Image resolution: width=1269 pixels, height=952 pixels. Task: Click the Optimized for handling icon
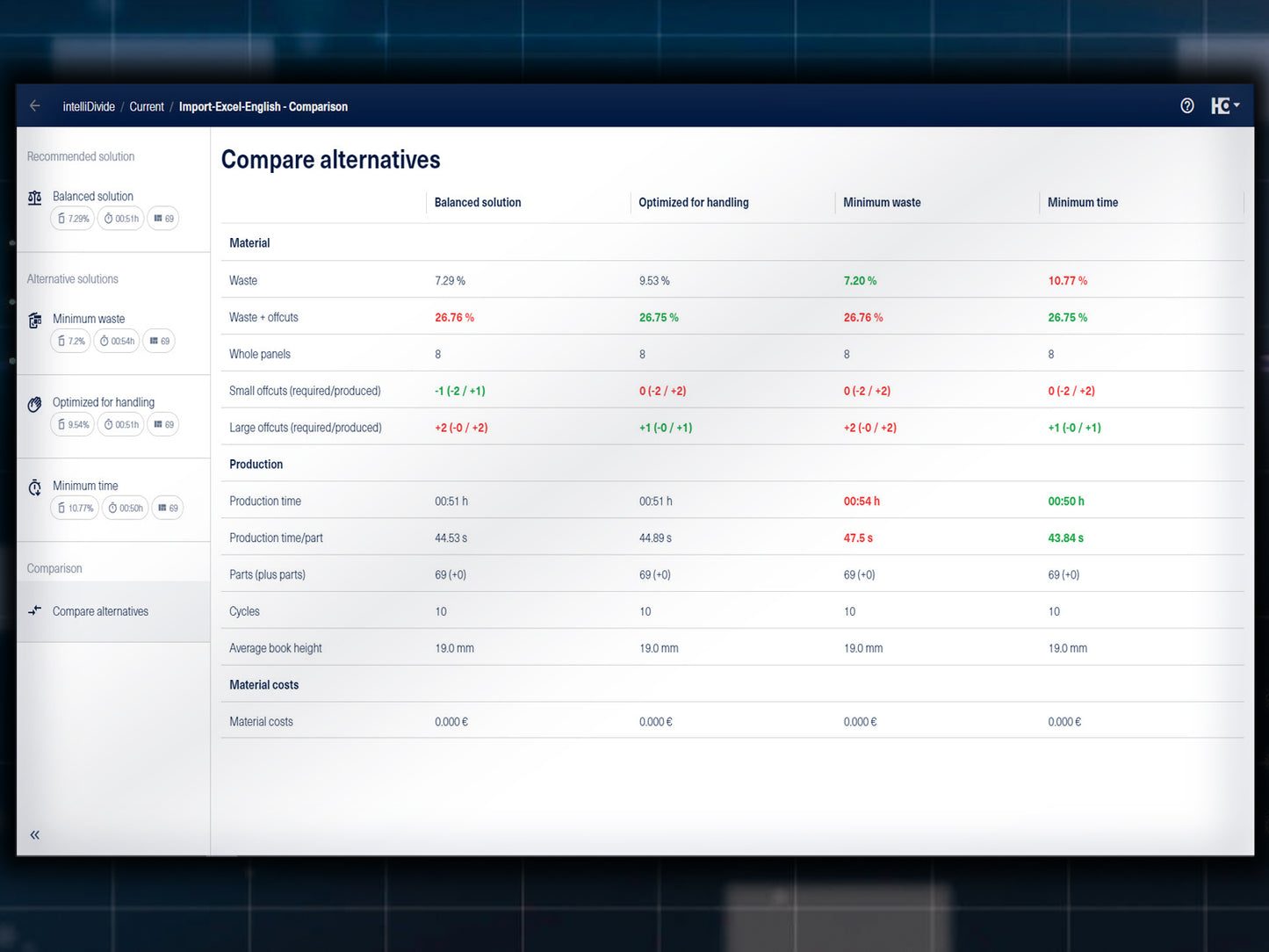[x=35, y=404]
